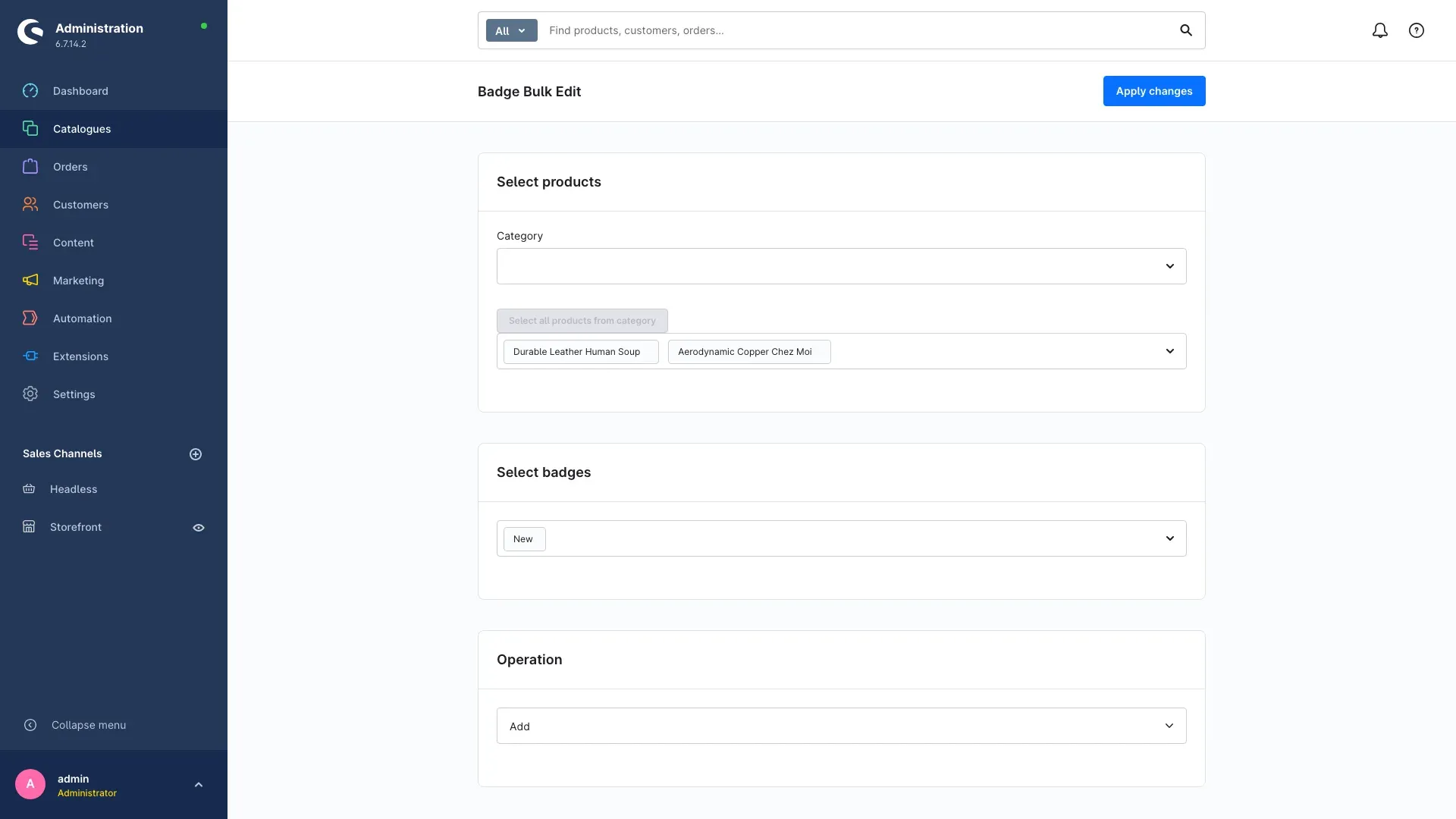Expand the Category dropdown
1456x819 pixels.
842,266
